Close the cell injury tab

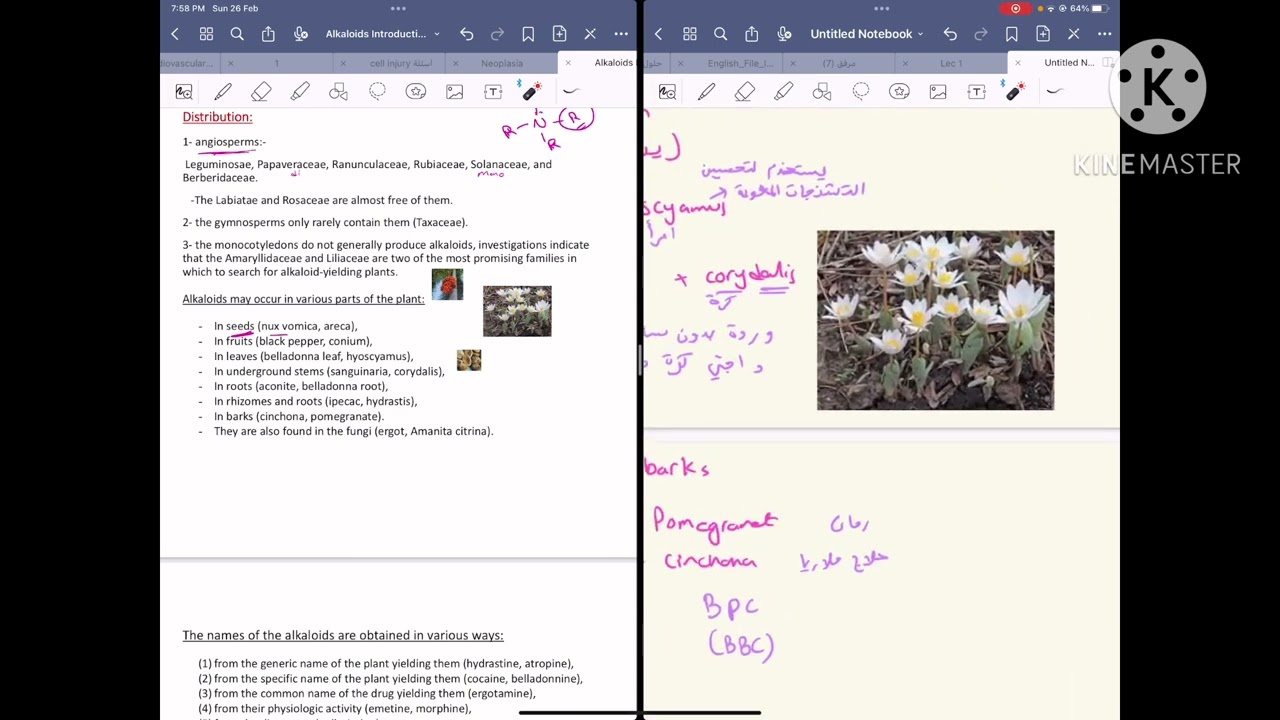[342, 63]
